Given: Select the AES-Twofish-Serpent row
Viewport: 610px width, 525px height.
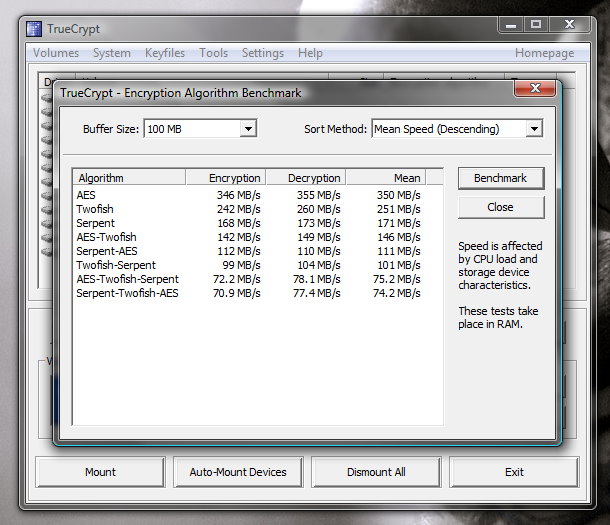Looking at the screenshot, I should 258,279.
